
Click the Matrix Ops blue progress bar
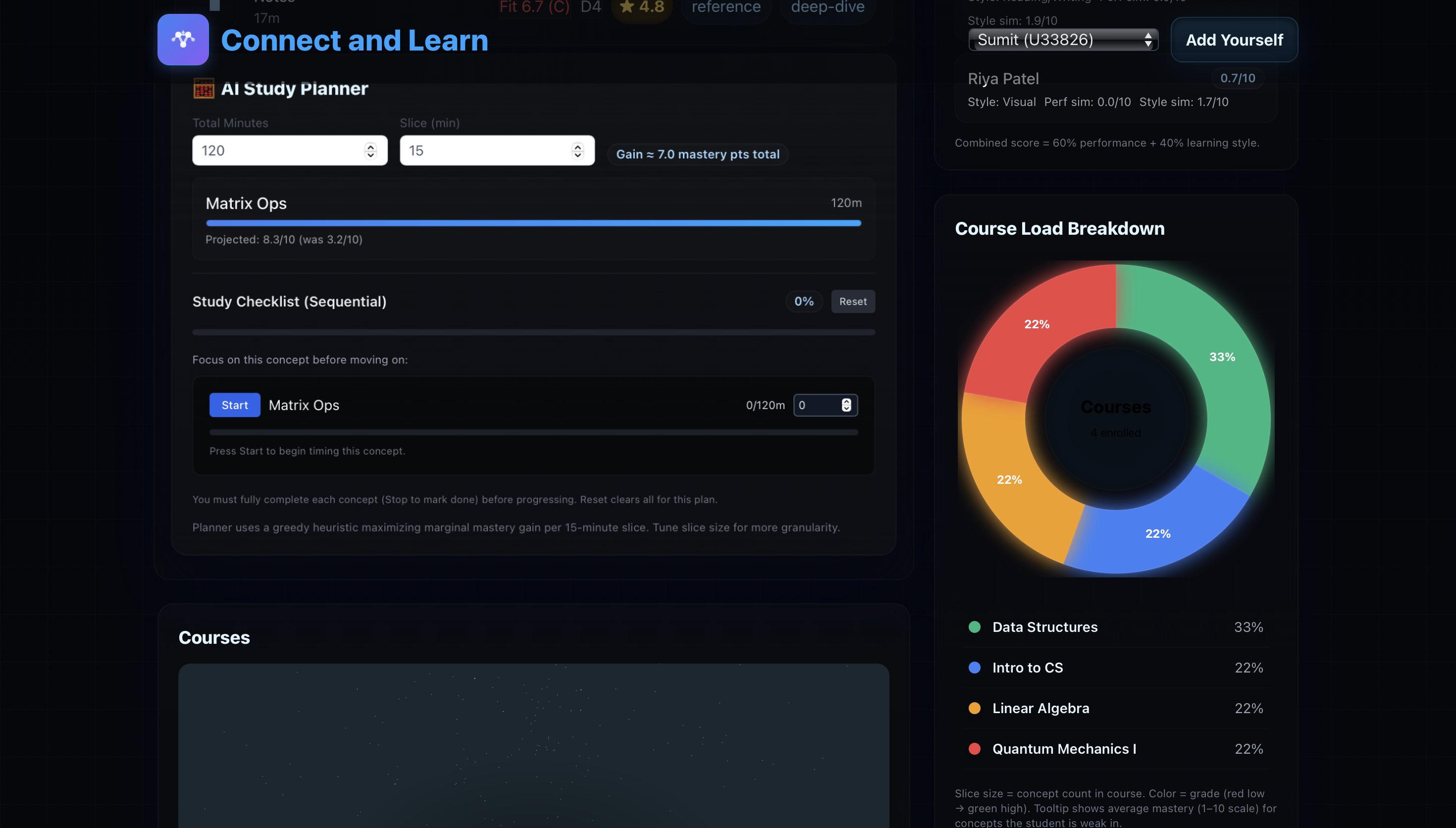533,223
